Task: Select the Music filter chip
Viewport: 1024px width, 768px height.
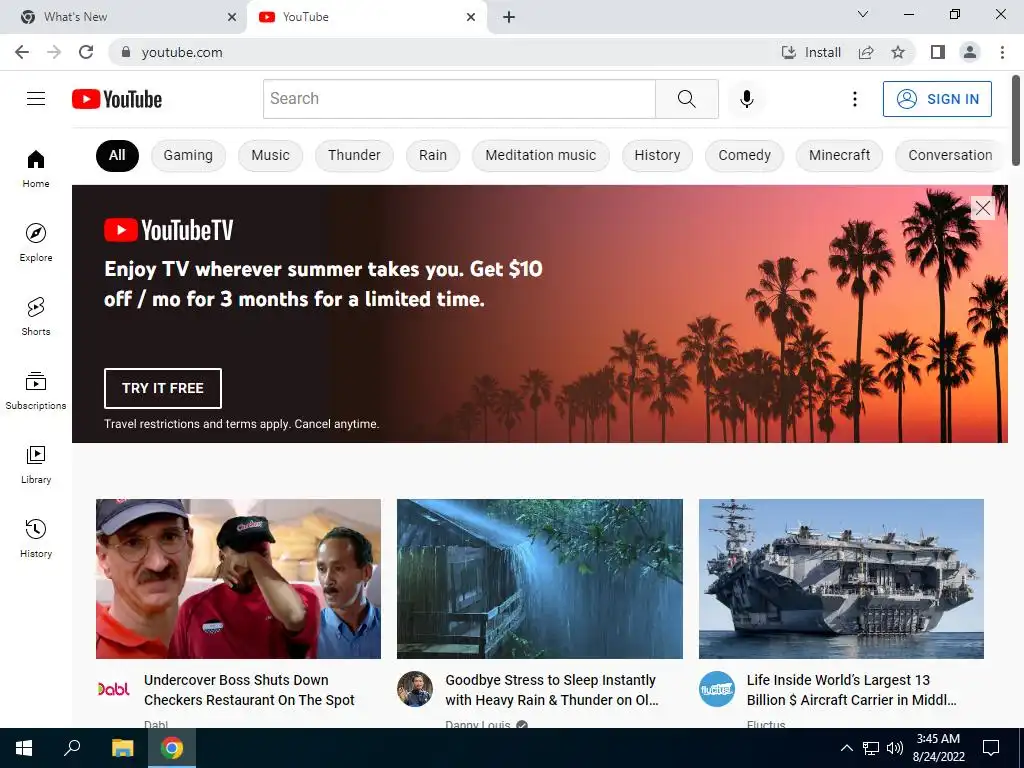Action: coord(270,155)
